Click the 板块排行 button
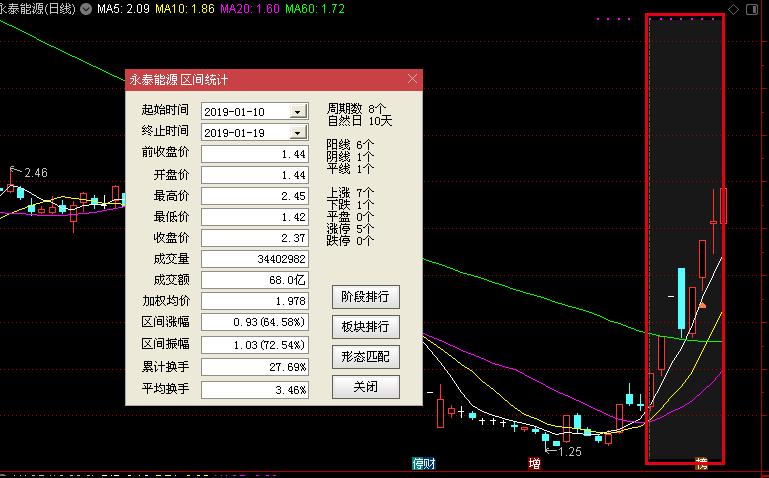 pyautogui.click(x=365, y=327)
